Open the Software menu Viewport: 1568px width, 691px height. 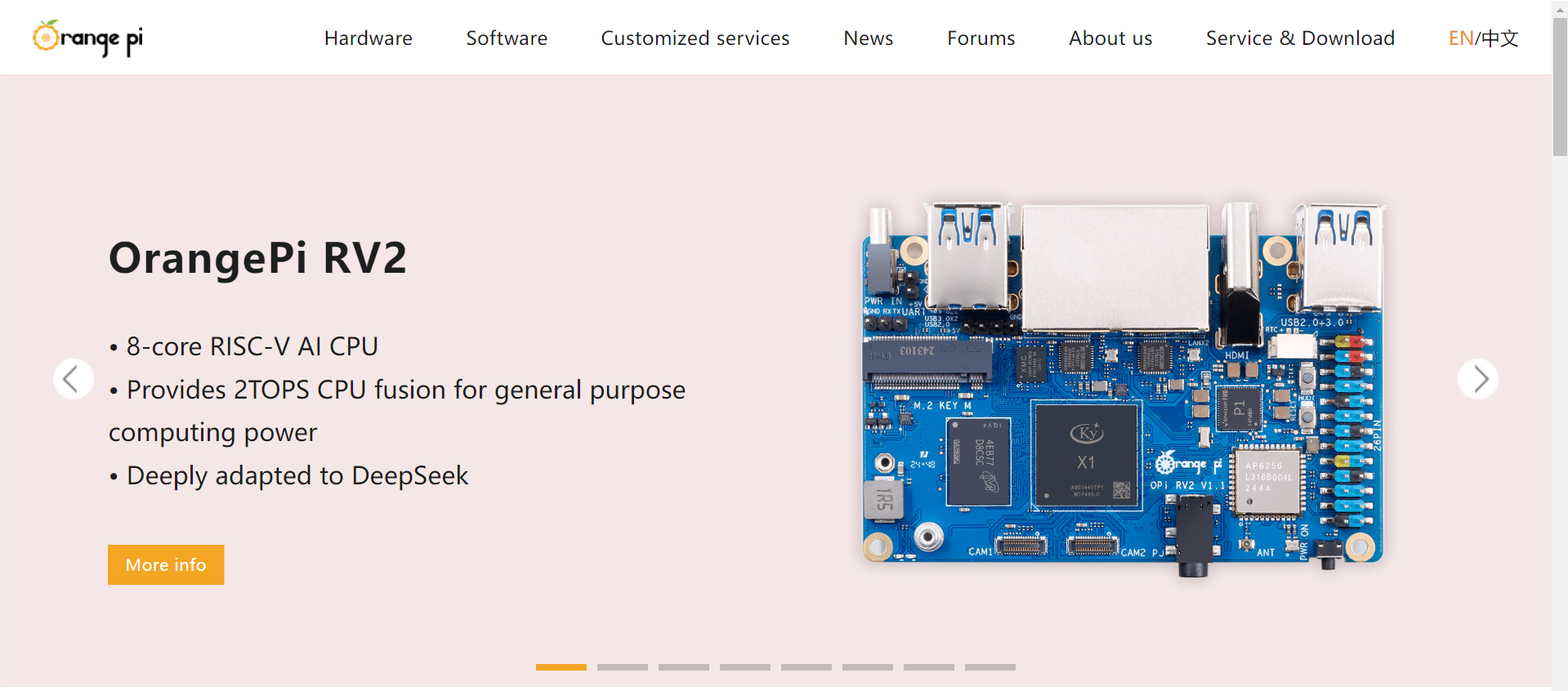(x=507, y=38)
